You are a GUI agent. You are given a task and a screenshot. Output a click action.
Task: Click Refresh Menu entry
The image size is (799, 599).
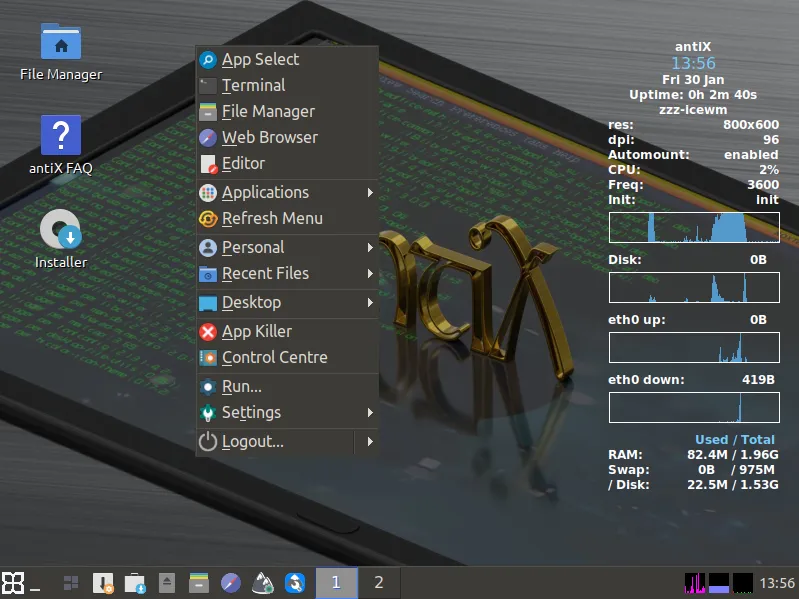click(287, 219)
